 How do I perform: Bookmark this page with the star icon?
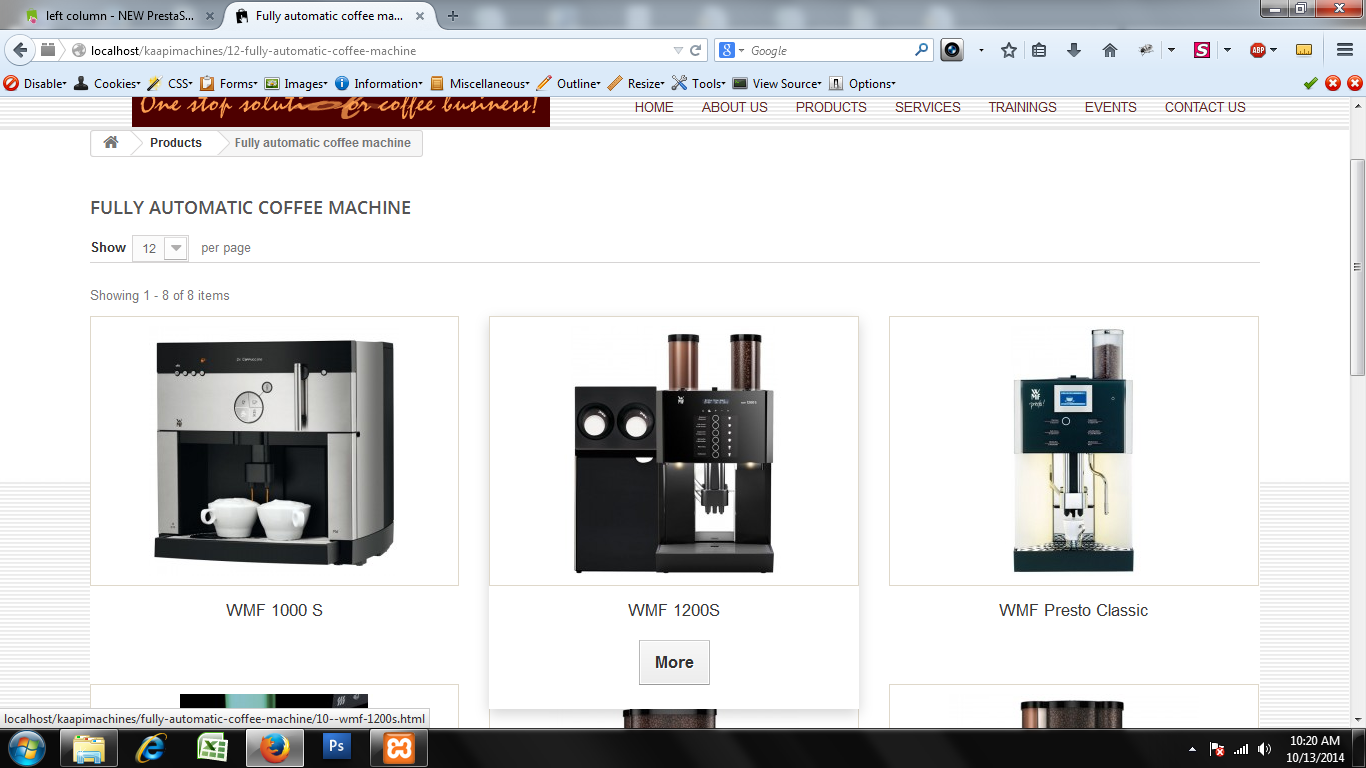pyautogui.click(x=1009, y=50)
